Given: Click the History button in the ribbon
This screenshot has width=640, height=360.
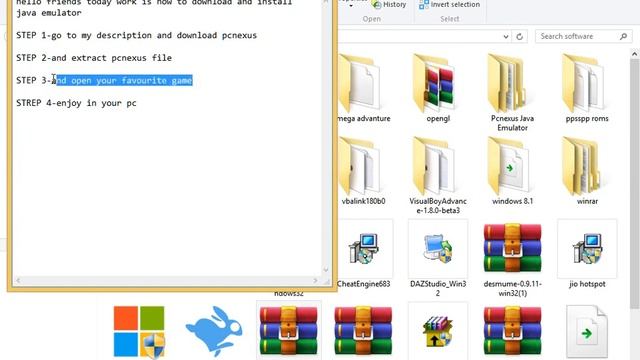Looking at the screenshot, I should point(389,4).
